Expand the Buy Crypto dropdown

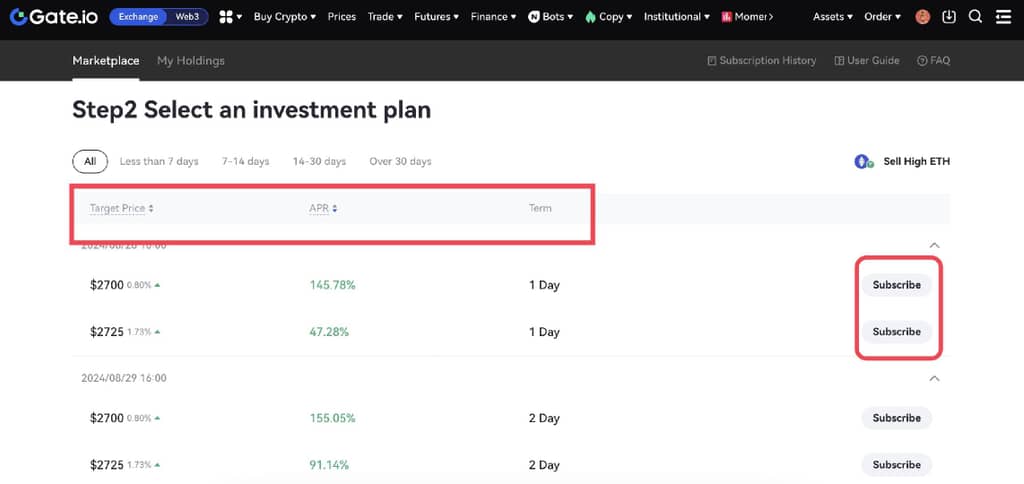pos(284,17)
